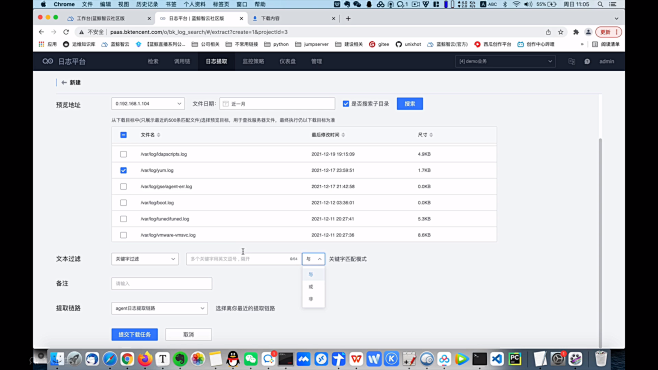Collapse the 与 keyword match mode dropdown
Screen dimensions: 658x370
pos(313,259)
